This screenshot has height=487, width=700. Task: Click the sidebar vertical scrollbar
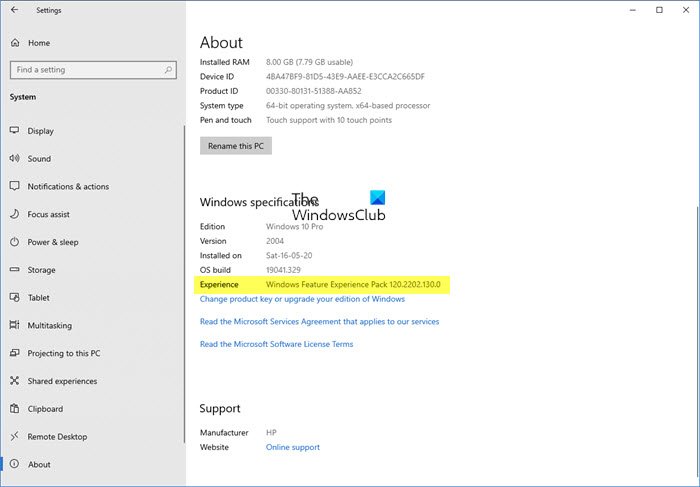pyautogui.click(x=184, y=283)
